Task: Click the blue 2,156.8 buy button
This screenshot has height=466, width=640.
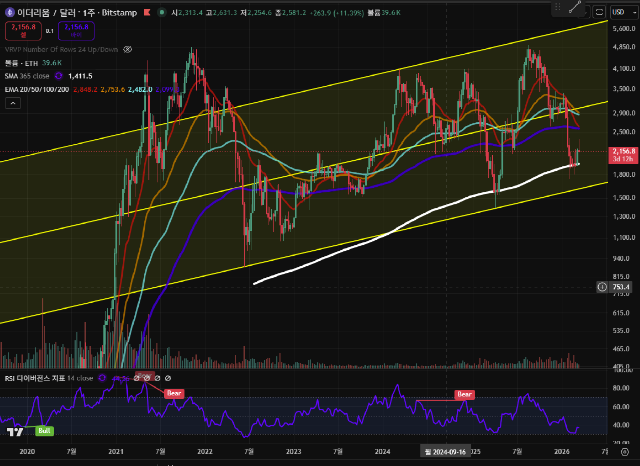Action: (x=76, y=31)
